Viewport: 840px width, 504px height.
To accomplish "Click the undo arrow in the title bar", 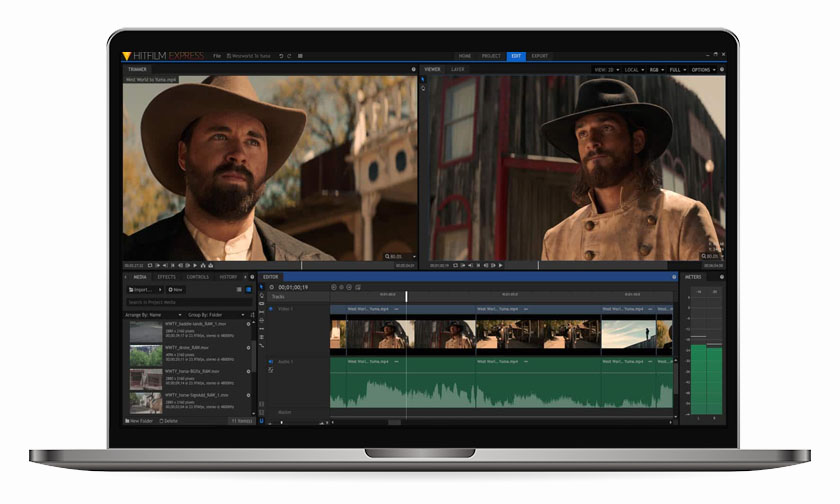I will tap(281, 56).
